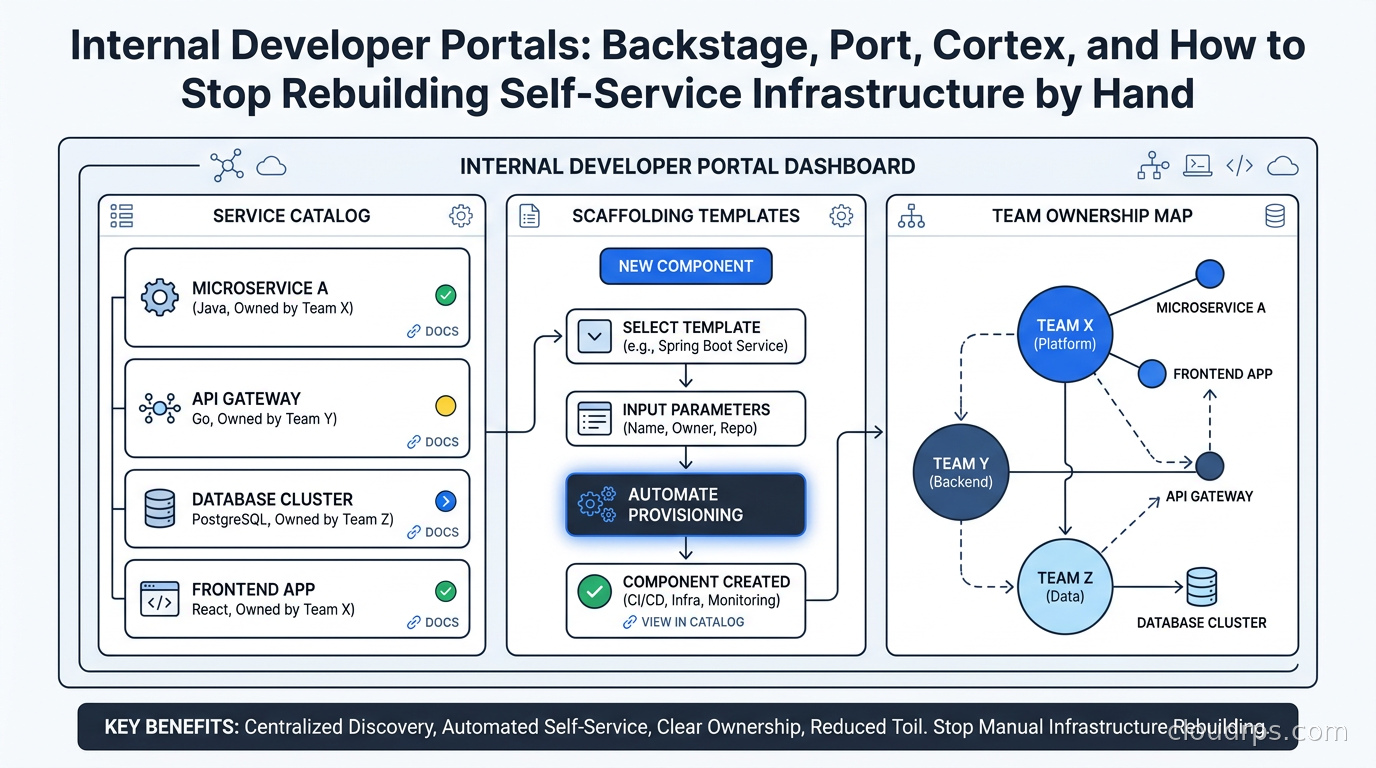This screenshot has height=768, width=1376.
Task: Click API Gateway yellow status indicator
Action: pyautogui.click(x=446, y=405)
